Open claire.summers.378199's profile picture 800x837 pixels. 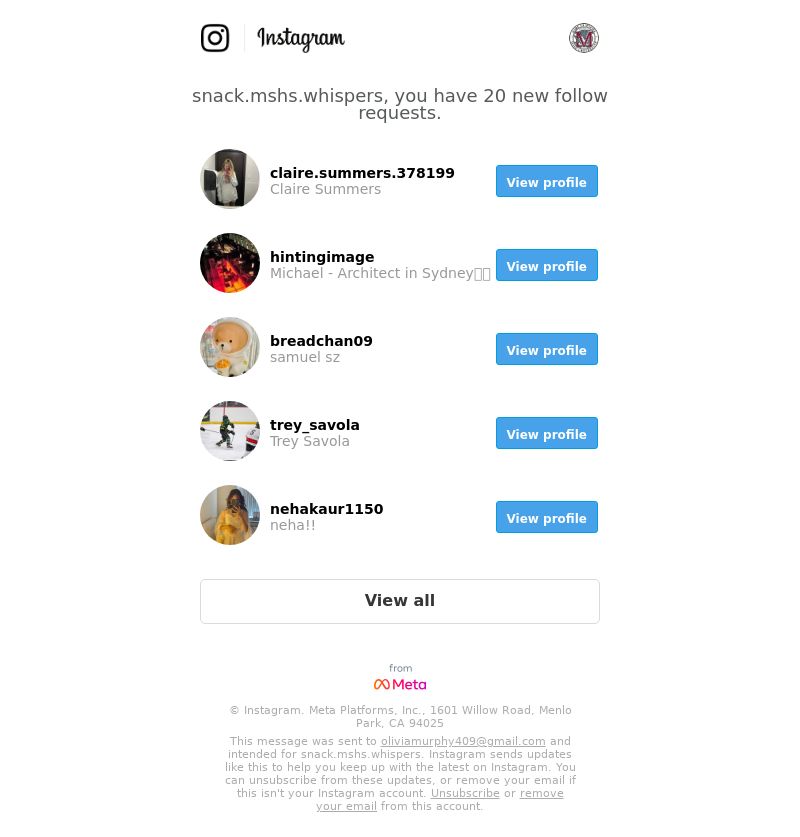230,179
